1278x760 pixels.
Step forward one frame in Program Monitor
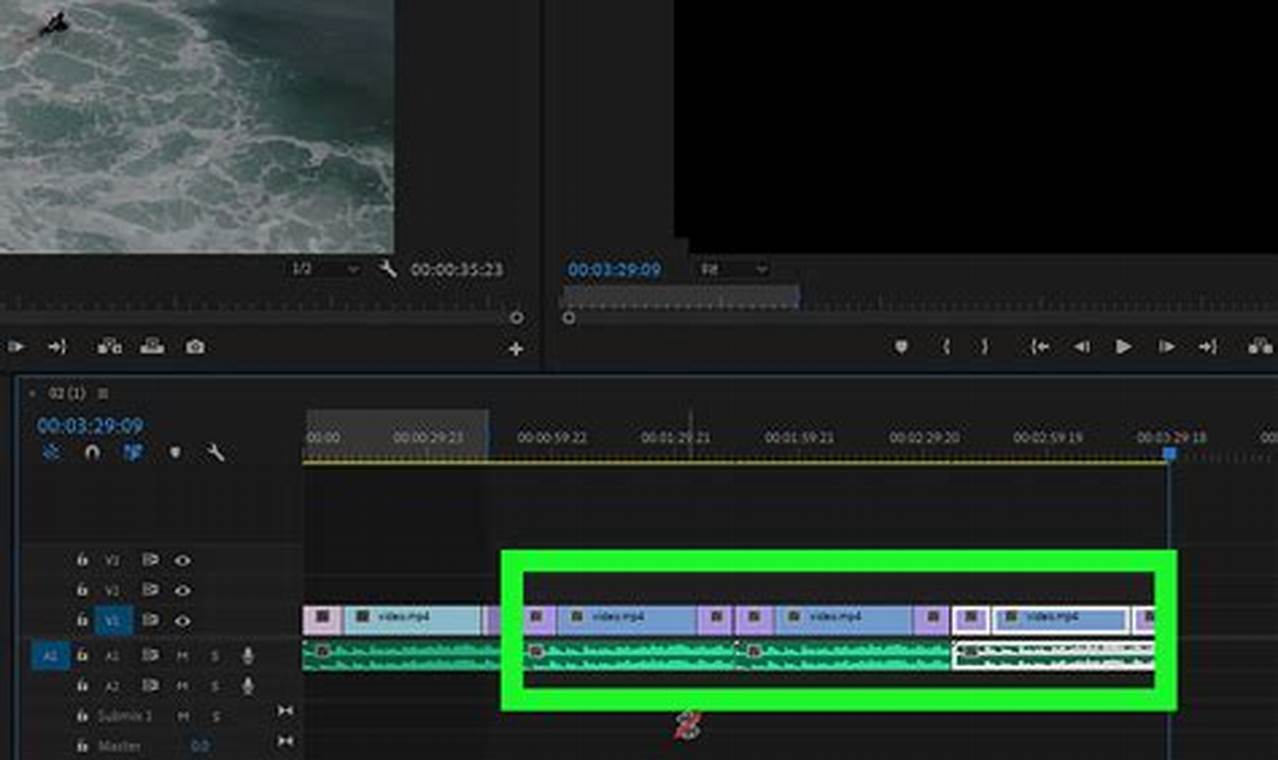(x=1166, y=347)
